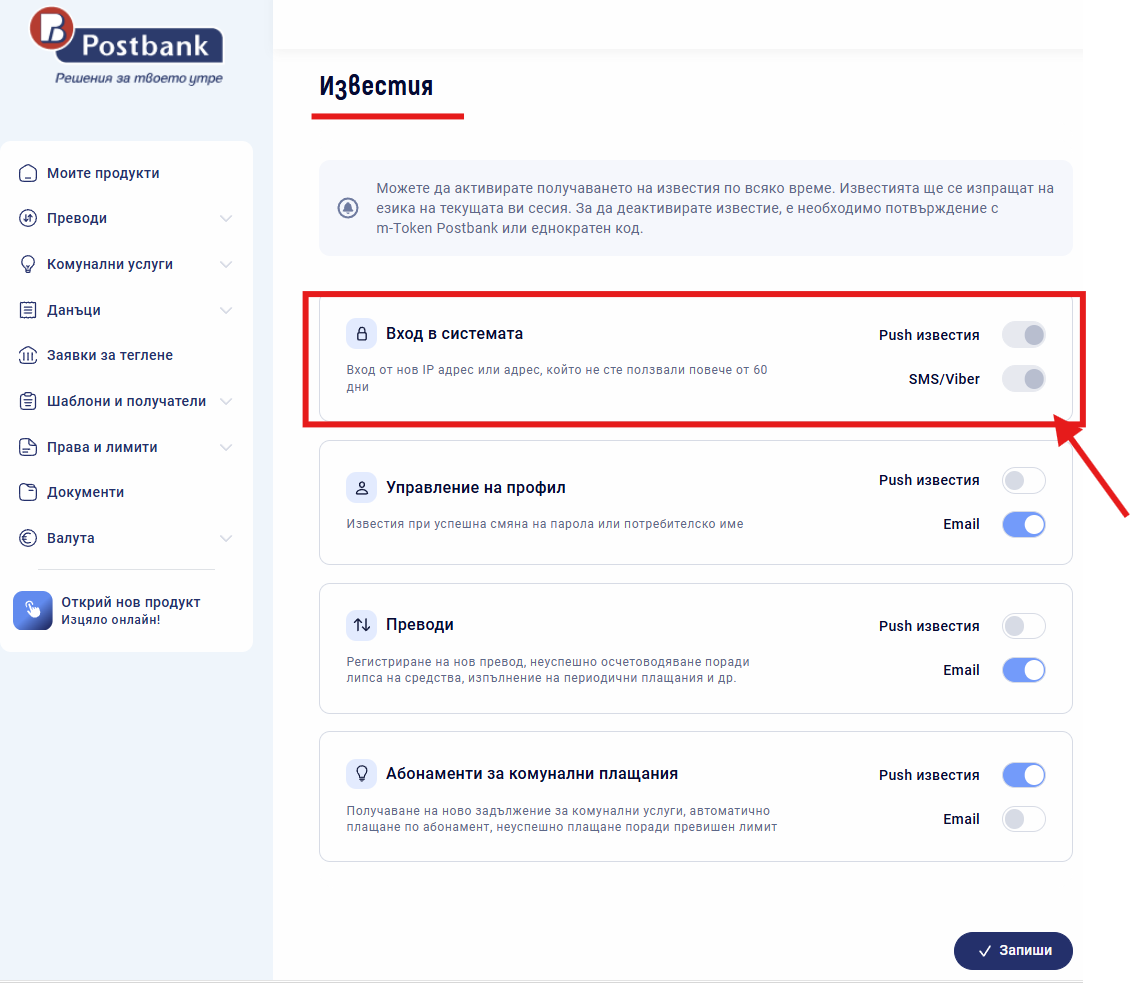Click the person icon beside Управление на профил
The height and width of the screenshot is (983, 1131).
point(361,488)
